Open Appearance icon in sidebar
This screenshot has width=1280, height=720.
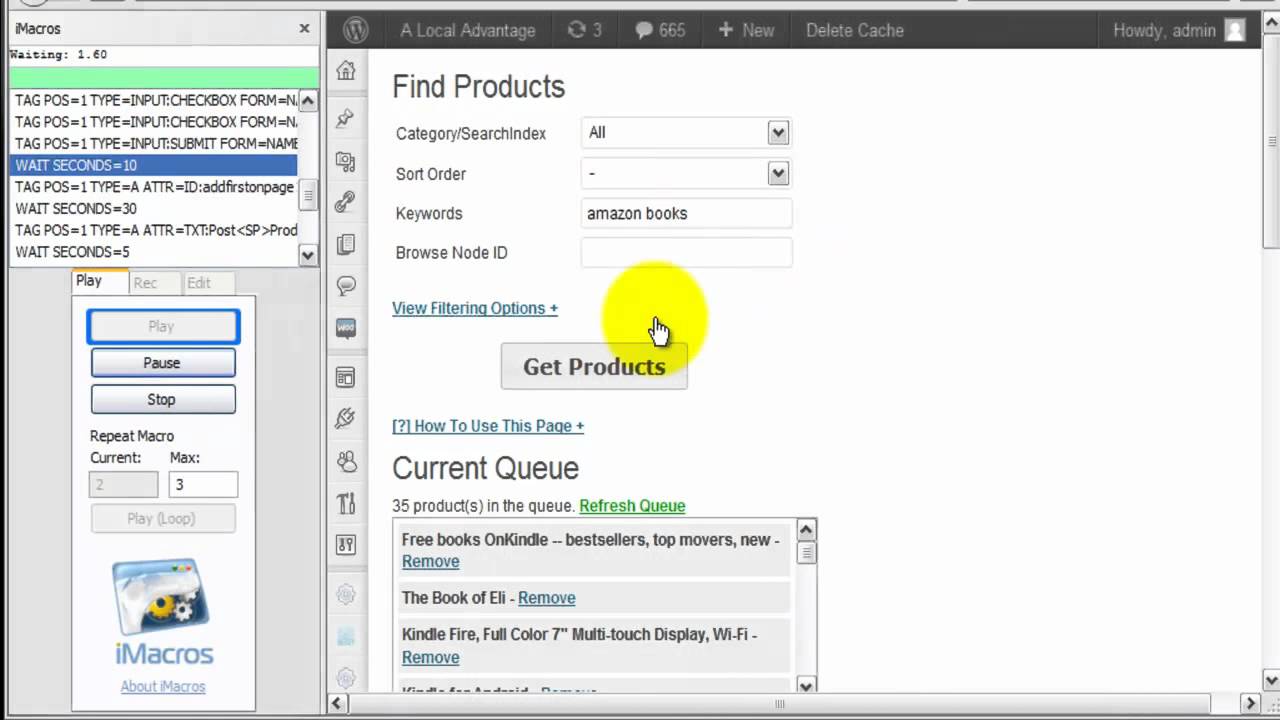pyautogui.click(x=346, y=377)
